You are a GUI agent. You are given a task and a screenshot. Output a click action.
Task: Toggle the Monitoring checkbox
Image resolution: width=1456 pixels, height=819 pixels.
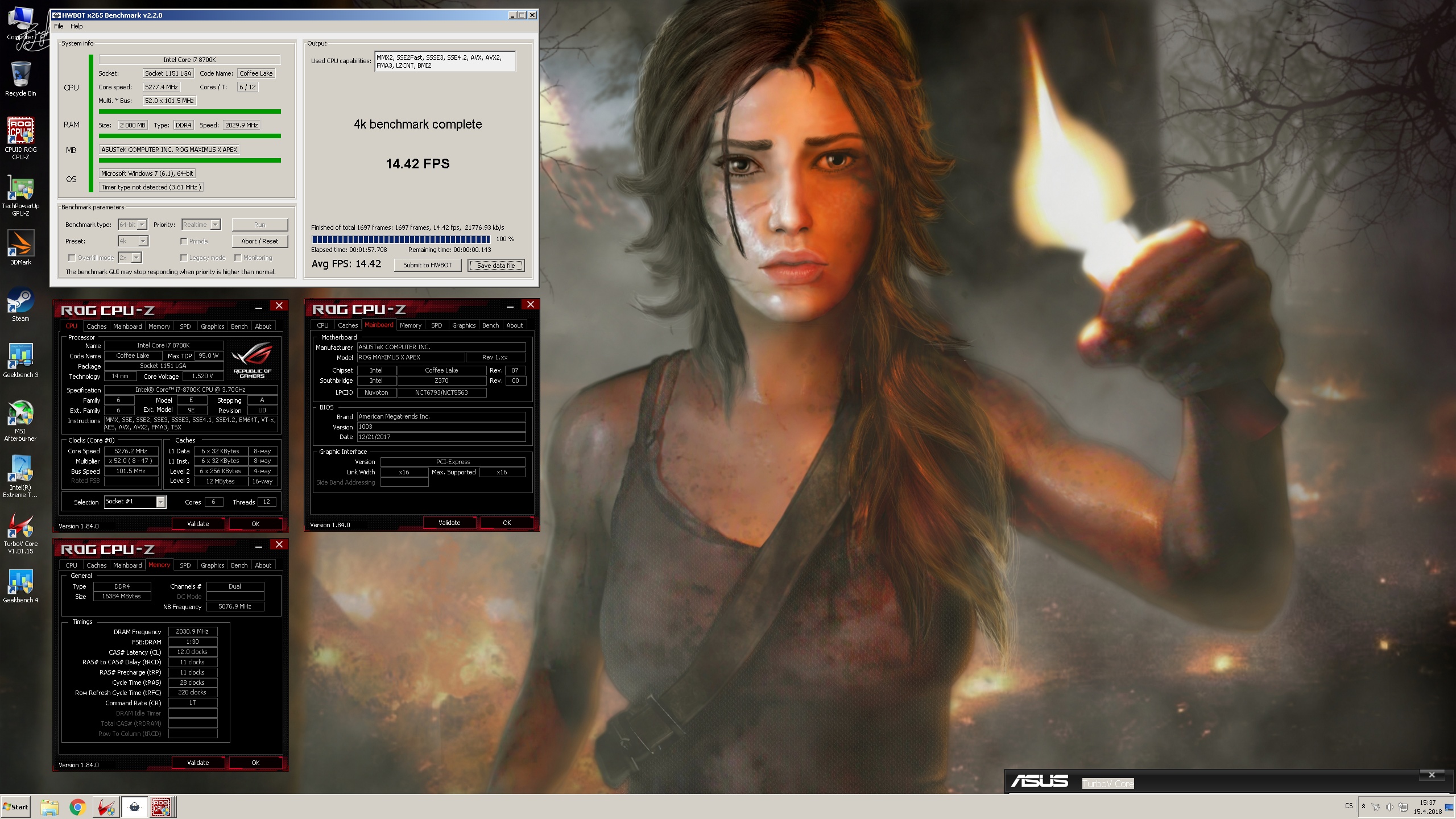238,258
